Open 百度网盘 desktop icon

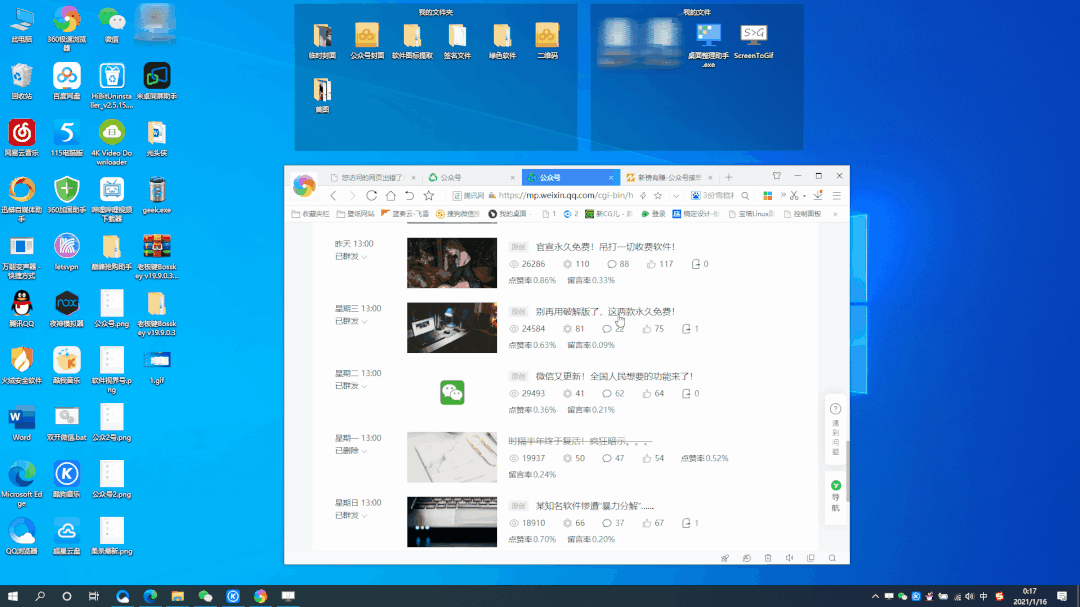67,81
